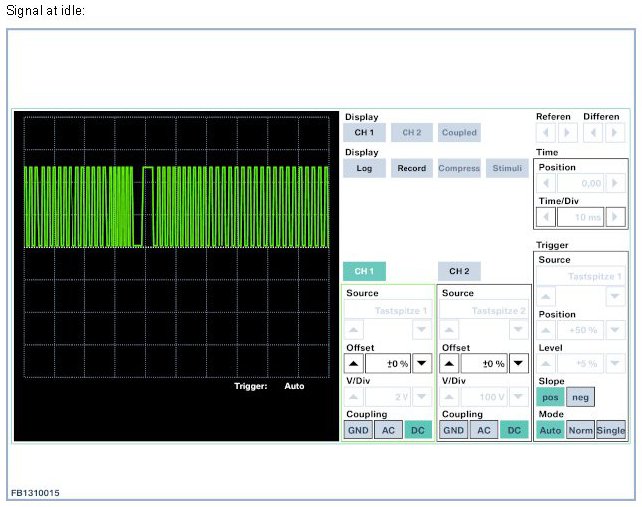Decrease the Time Position value

coord(546,183)
